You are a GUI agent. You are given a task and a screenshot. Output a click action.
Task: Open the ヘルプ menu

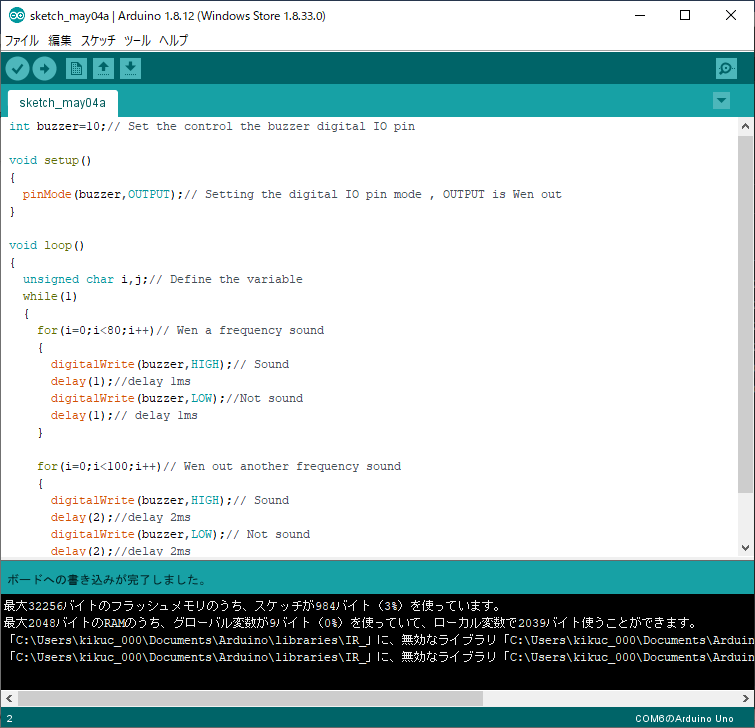[173, 41]
